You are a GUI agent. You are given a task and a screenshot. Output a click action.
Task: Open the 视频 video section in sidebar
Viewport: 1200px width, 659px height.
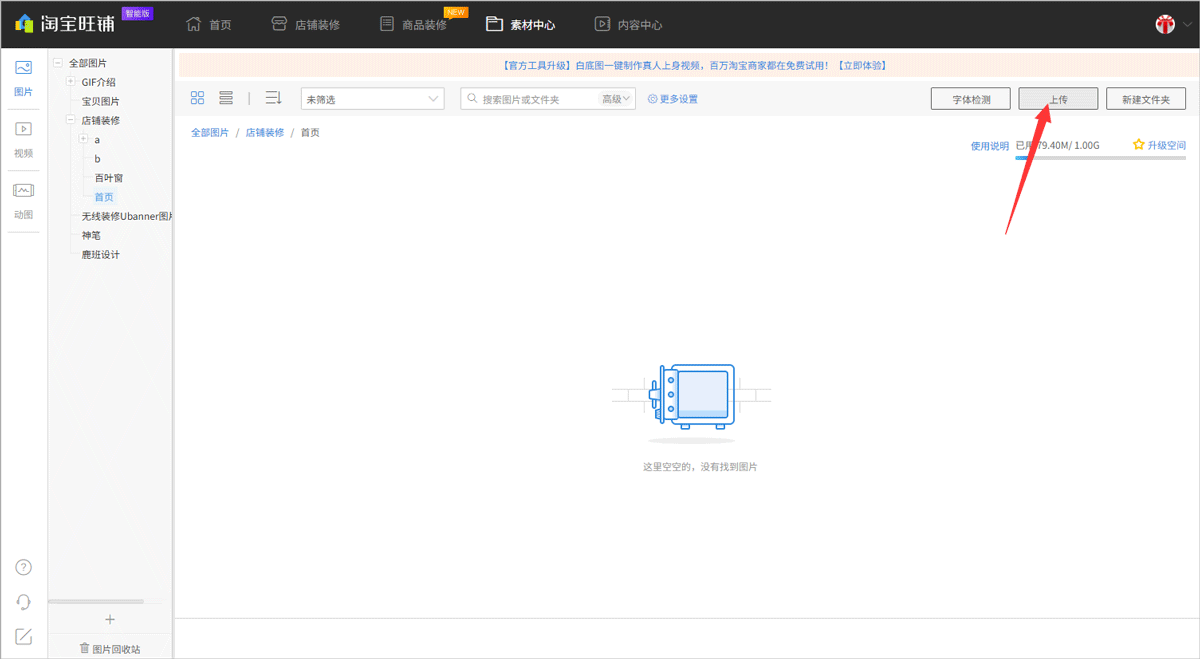(x=23, y=138)
